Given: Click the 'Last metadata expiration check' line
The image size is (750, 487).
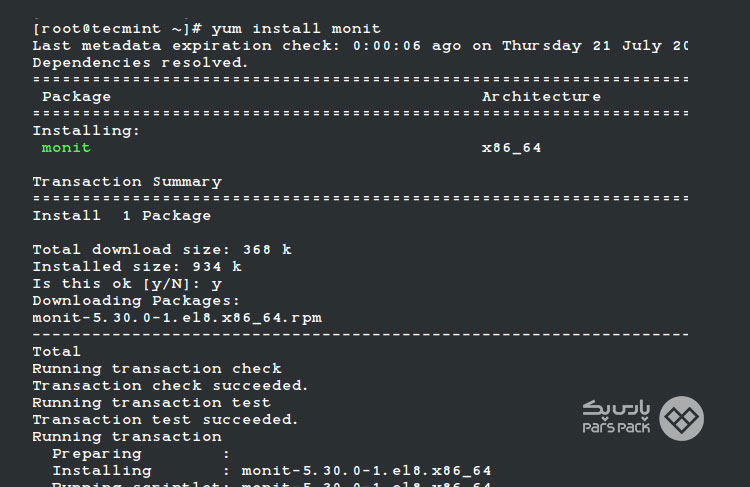Looking at the screenshot, I should tap(360, 46).
